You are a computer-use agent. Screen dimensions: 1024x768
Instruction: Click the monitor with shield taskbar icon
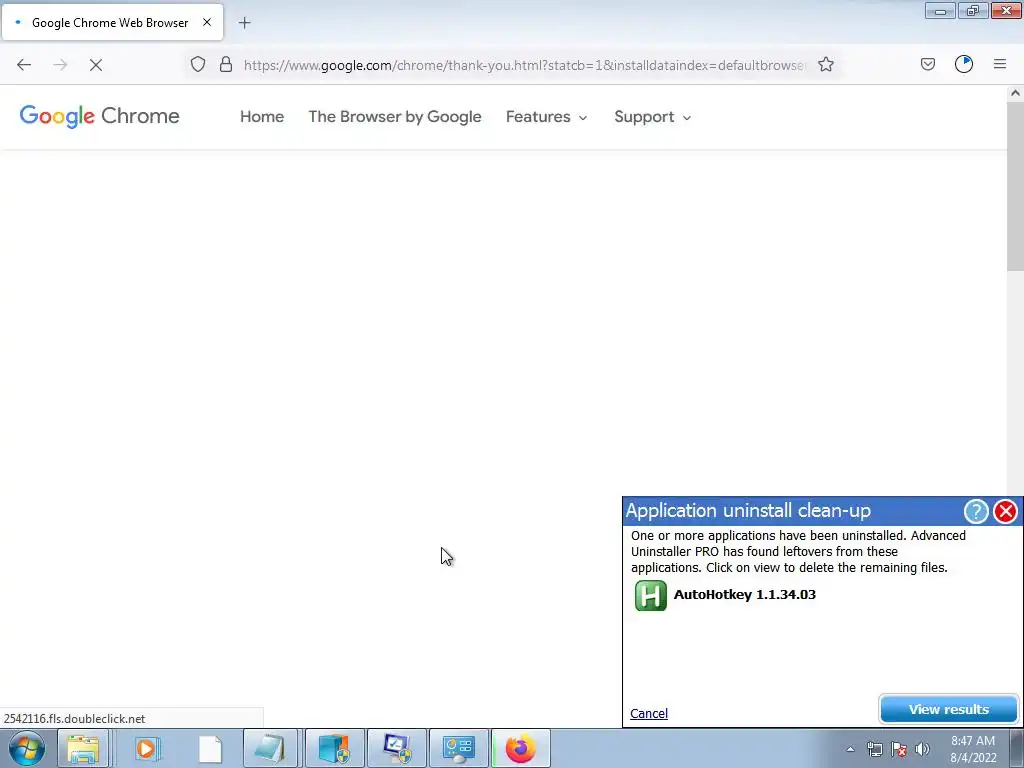[397, 748]
